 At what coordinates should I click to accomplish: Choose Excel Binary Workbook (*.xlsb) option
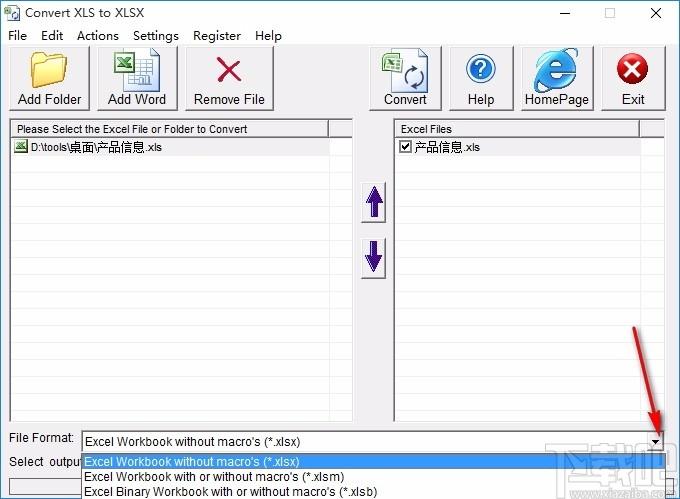click(x=373, y=492)
